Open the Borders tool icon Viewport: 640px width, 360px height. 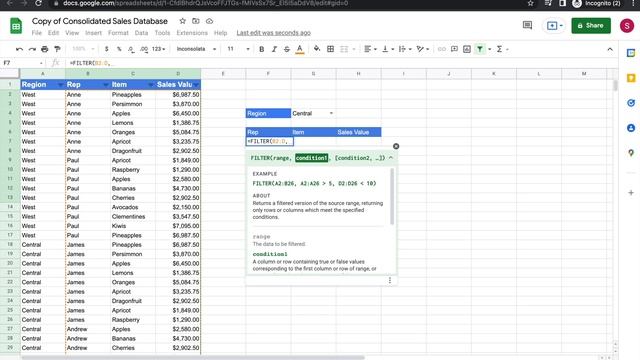[x=331, y=49]
